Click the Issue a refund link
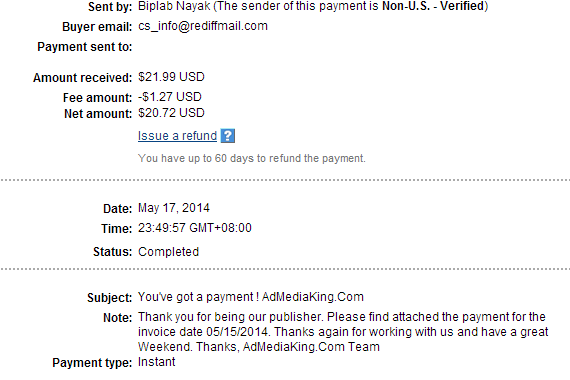The image size is (570, 380). coord(177,136)
